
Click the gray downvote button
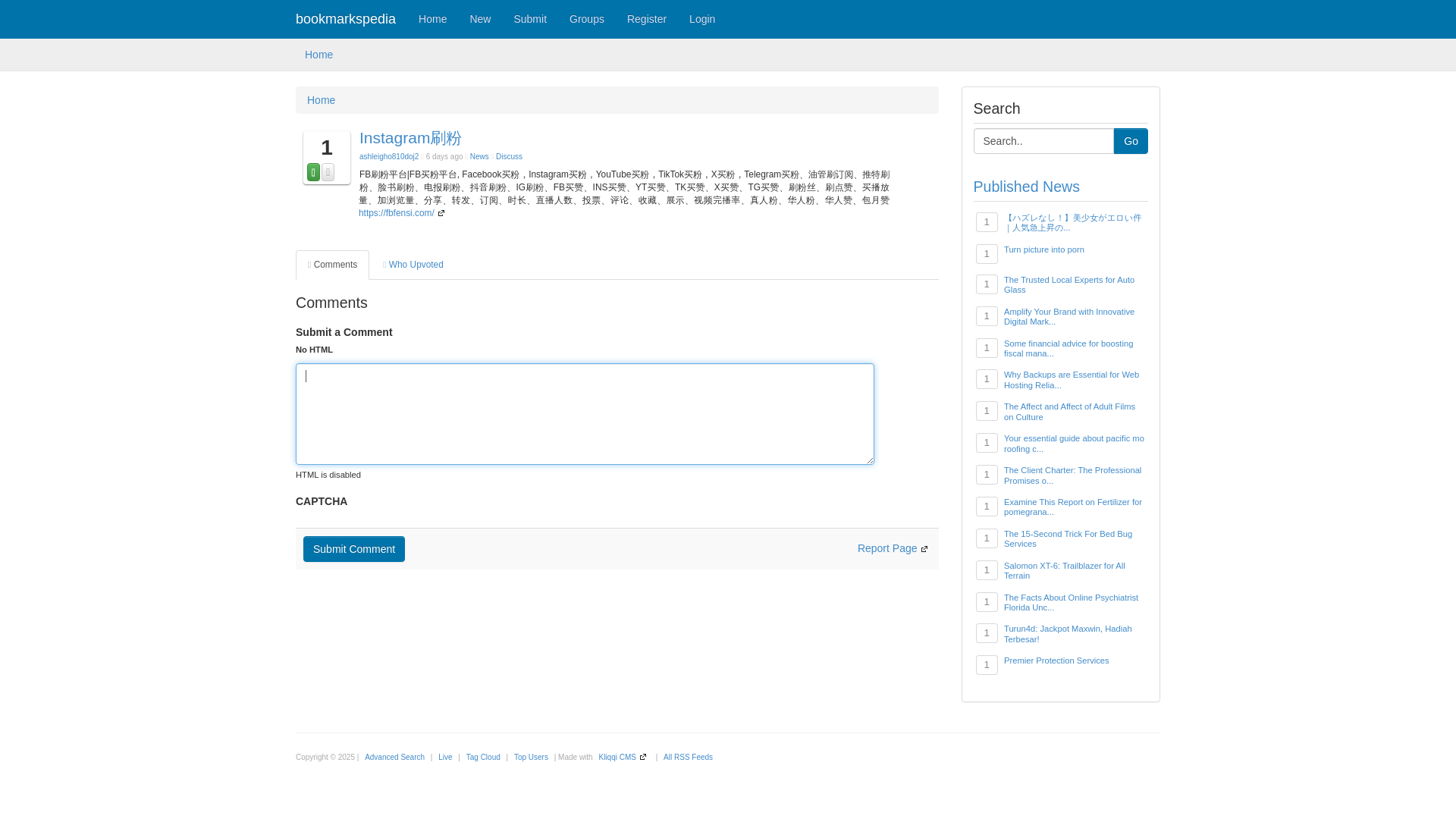click(x=328, y=172)
